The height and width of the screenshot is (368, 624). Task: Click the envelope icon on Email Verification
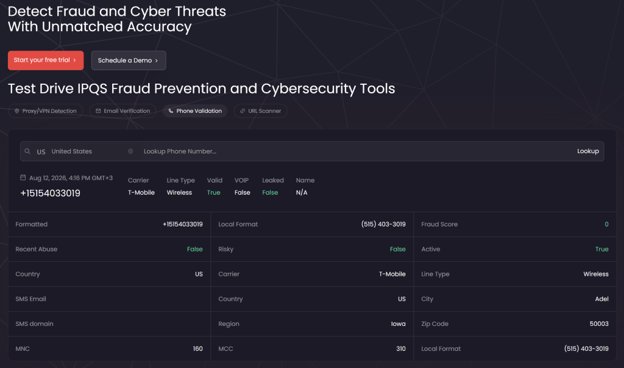pyautogui.click(x=98, y=111)
